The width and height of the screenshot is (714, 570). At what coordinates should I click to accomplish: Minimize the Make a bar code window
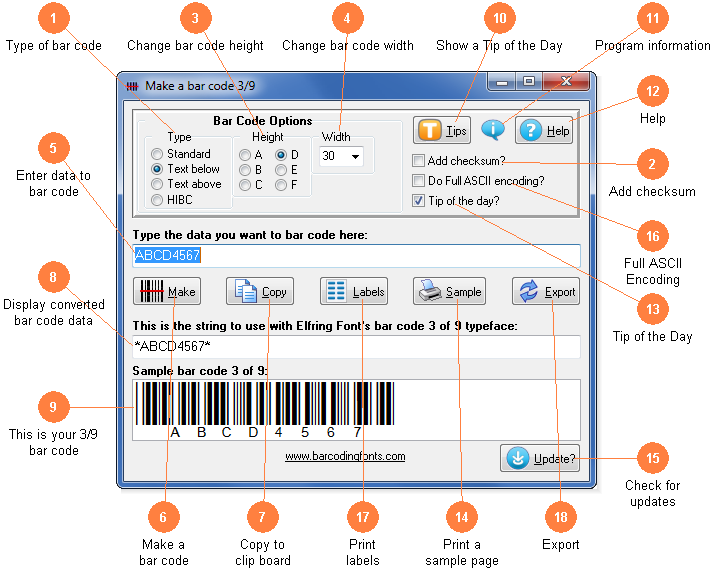click(502, 82)
